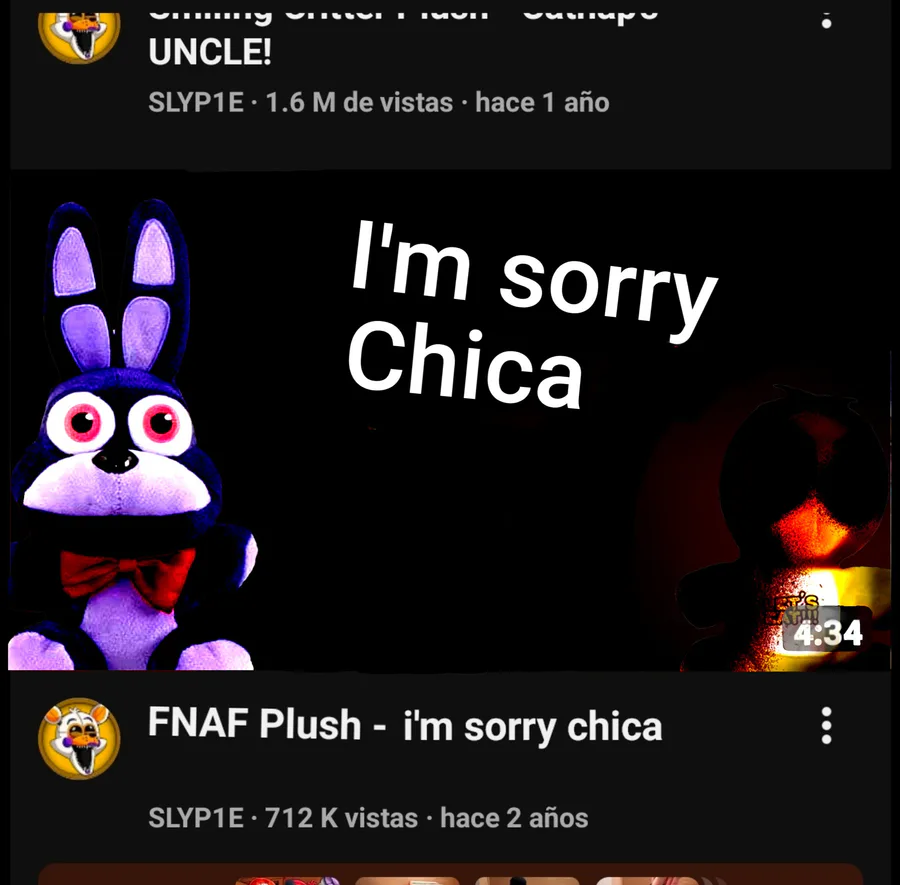Open three-dot menu for "i'm sorry chica" video

click(x=826, y=725)
